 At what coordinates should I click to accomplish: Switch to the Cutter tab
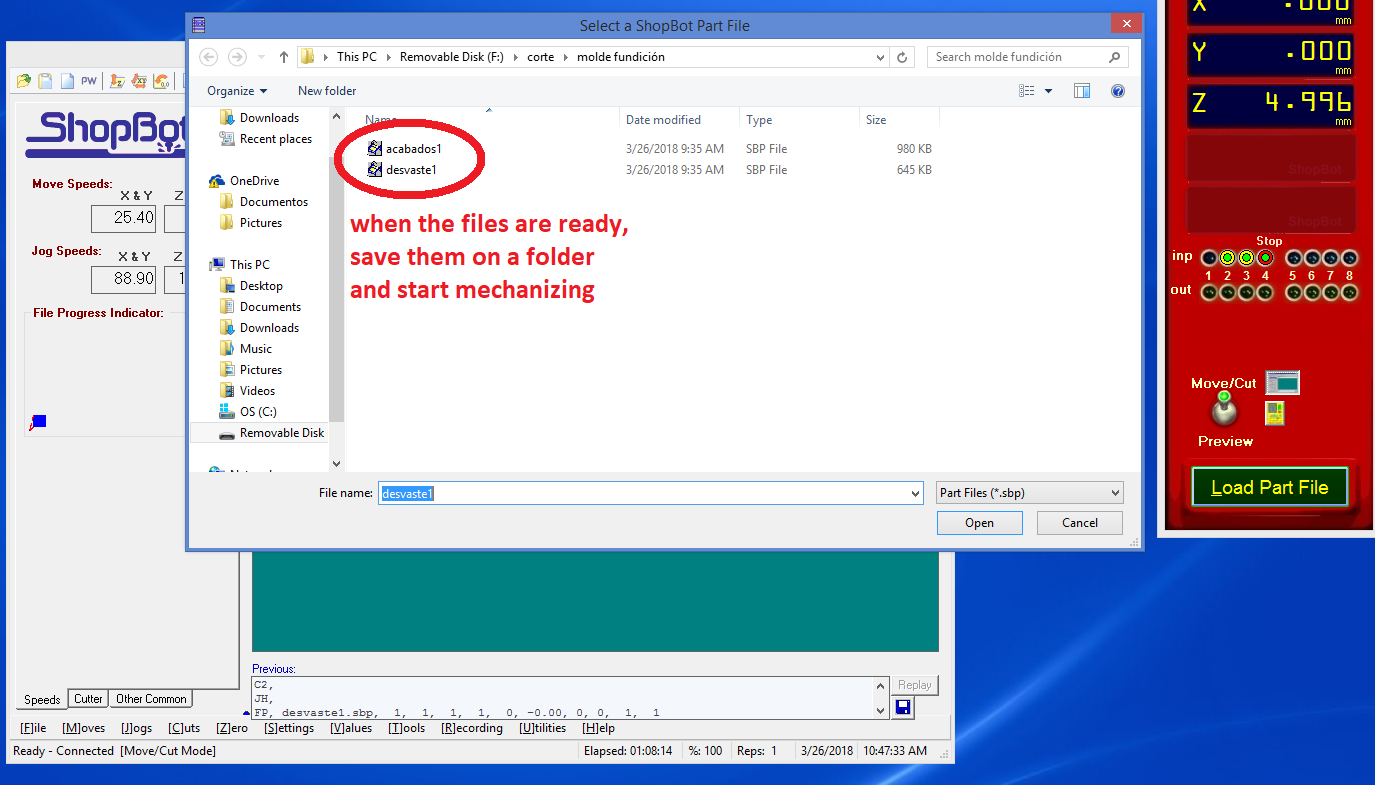pyautogui.click(x=88, y=699)
